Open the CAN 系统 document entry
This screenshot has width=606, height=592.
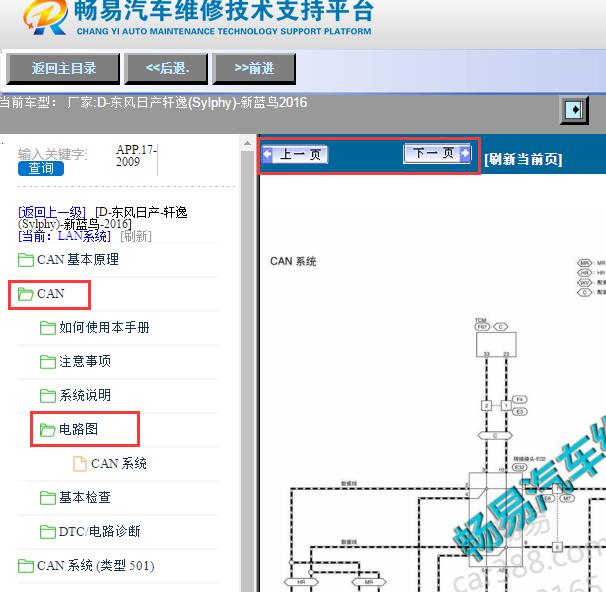[x=119, y=463]
